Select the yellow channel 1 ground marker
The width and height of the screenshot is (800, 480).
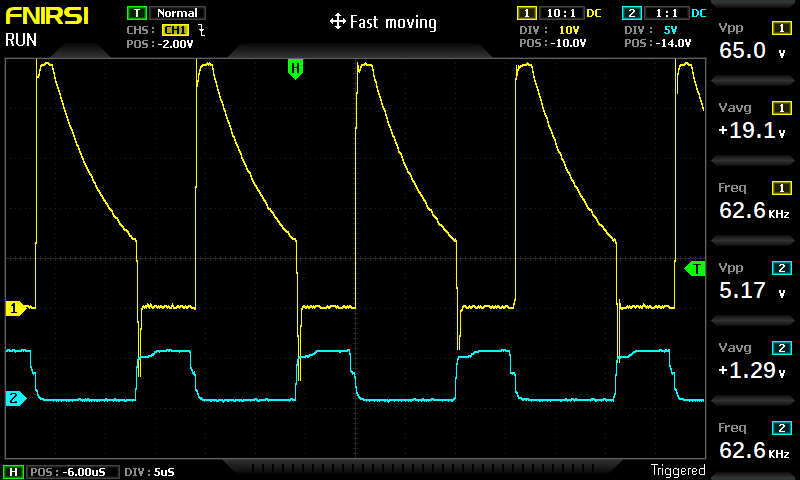tap(15, 308)
